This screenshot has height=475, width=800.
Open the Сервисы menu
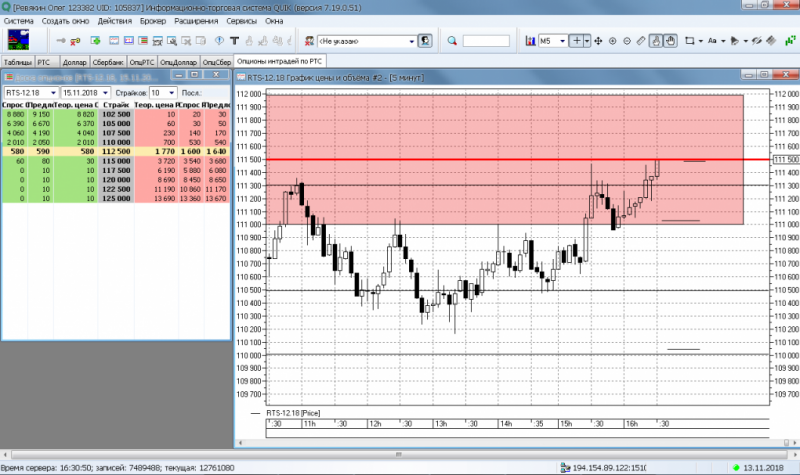click(x=241, y=21)
